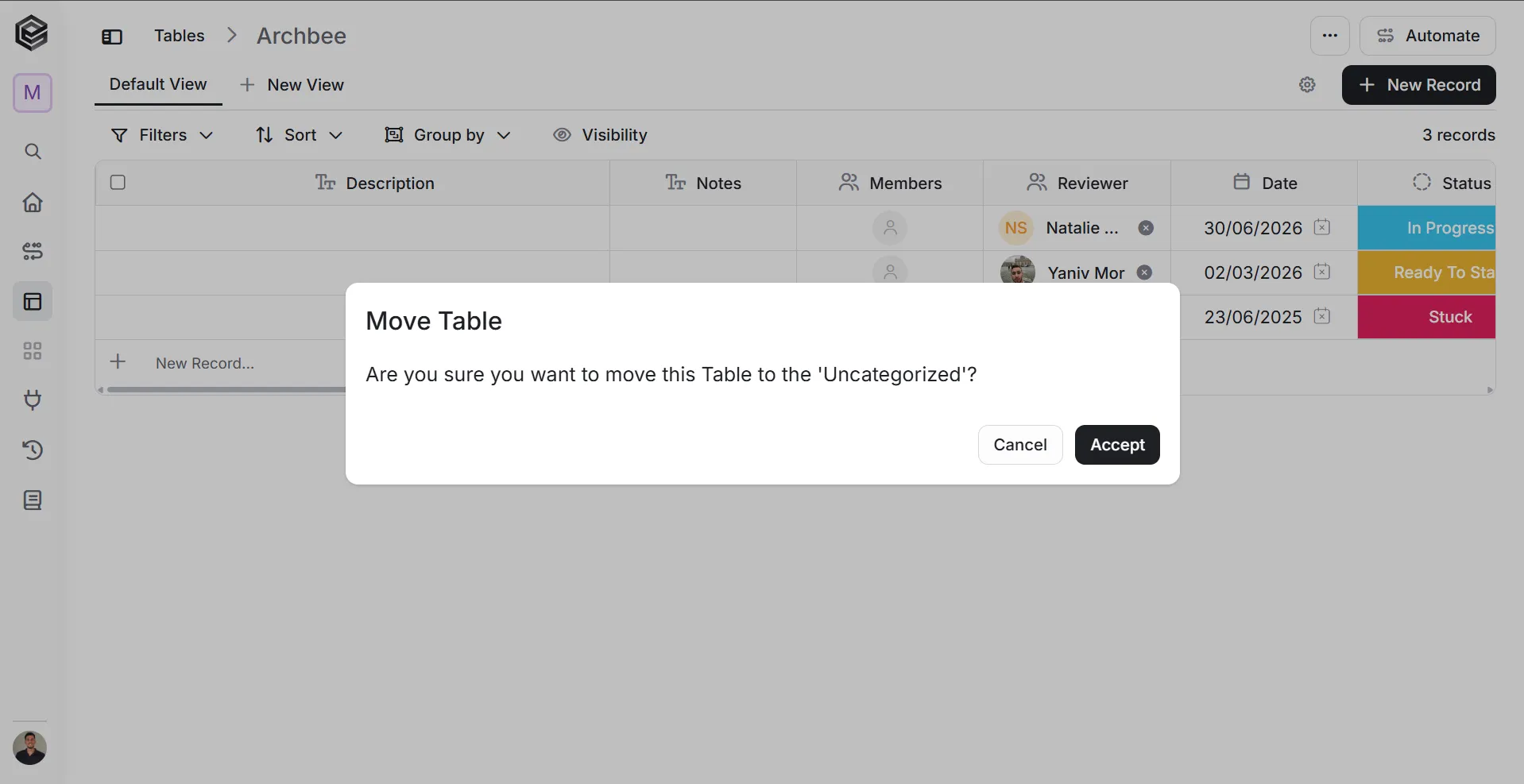Open the history sidebar icon
Viewport: 1524px width, 784px height.
(x=33, y=450)
